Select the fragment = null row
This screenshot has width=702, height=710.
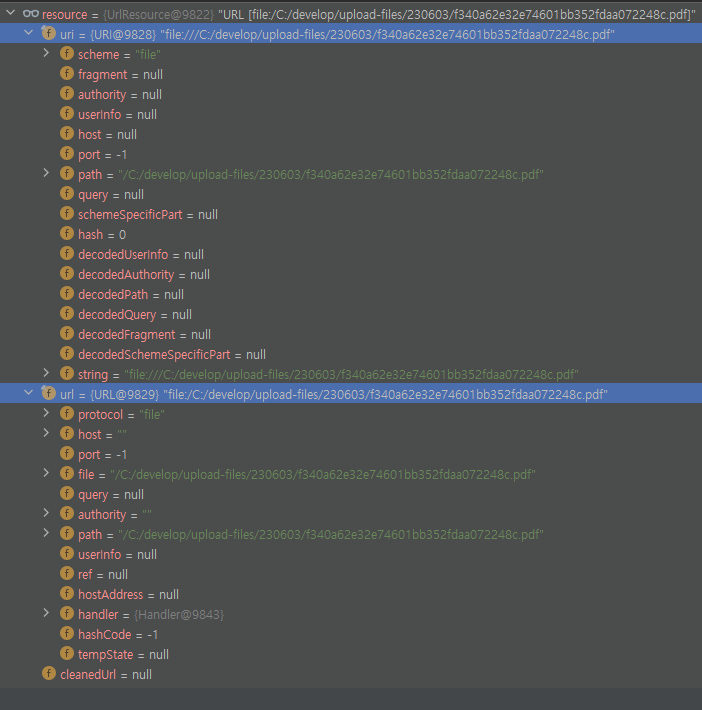click(x=351, y=74)
